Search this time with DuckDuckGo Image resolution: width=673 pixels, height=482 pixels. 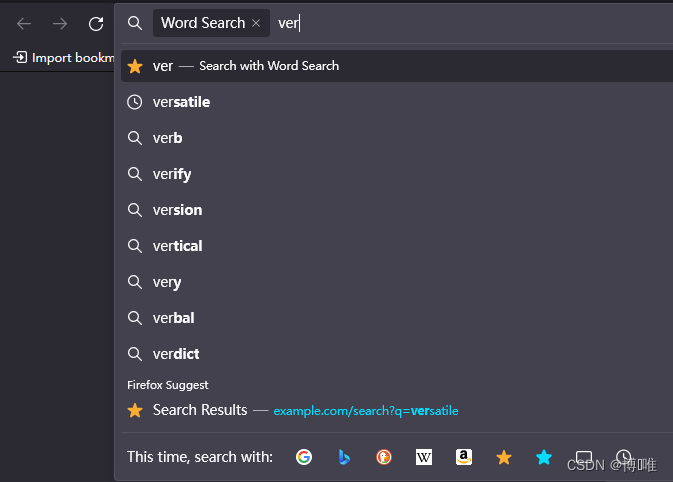click(x=384, y=457)
